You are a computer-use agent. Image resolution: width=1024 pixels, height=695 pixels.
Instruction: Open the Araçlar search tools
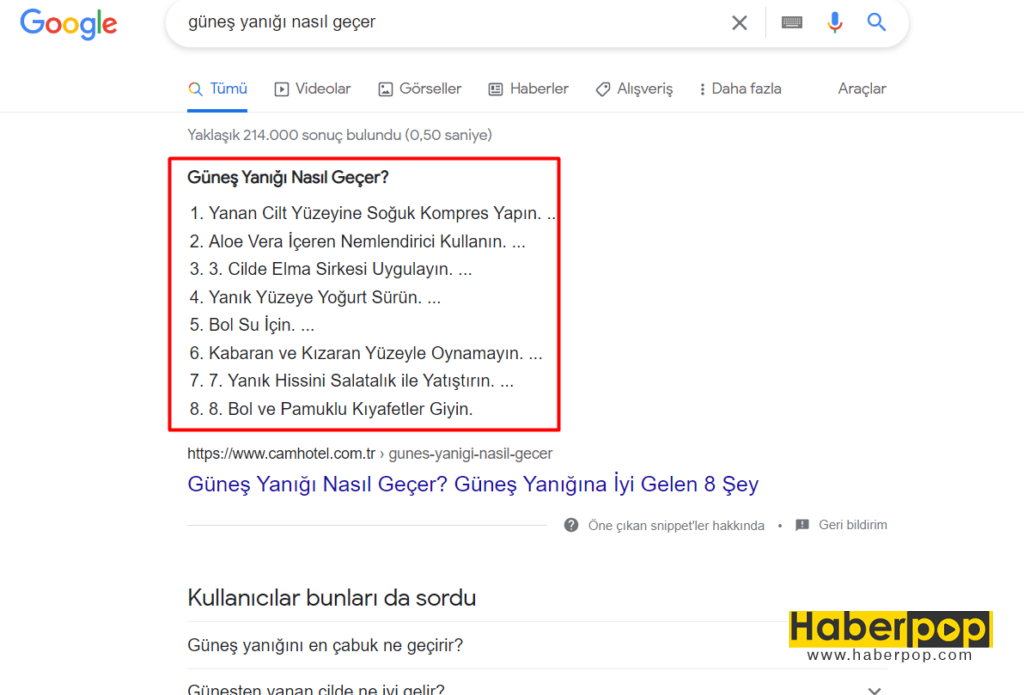pyautogui.click(x=861, y=89)
